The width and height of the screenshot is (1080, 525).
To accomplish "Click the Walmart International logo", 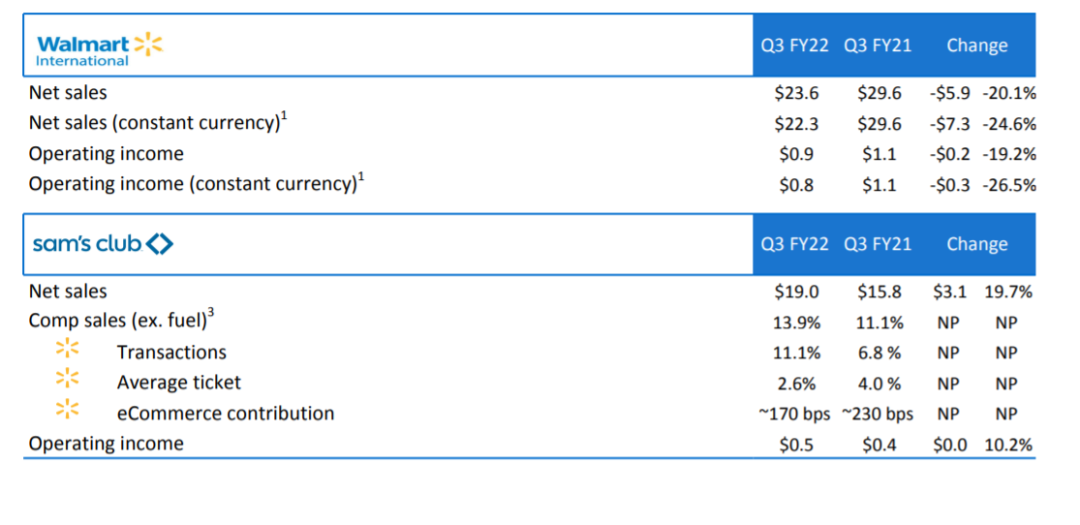I will coord(100,50).
